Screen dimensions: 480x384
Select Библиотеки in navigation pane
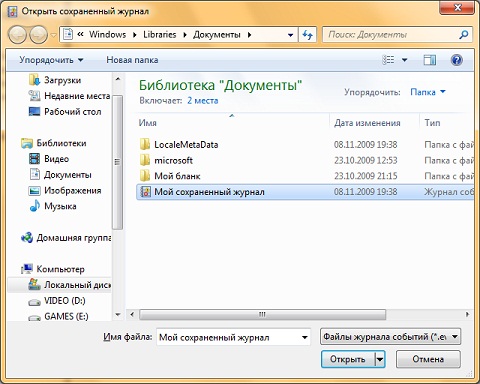coord(61,143)
